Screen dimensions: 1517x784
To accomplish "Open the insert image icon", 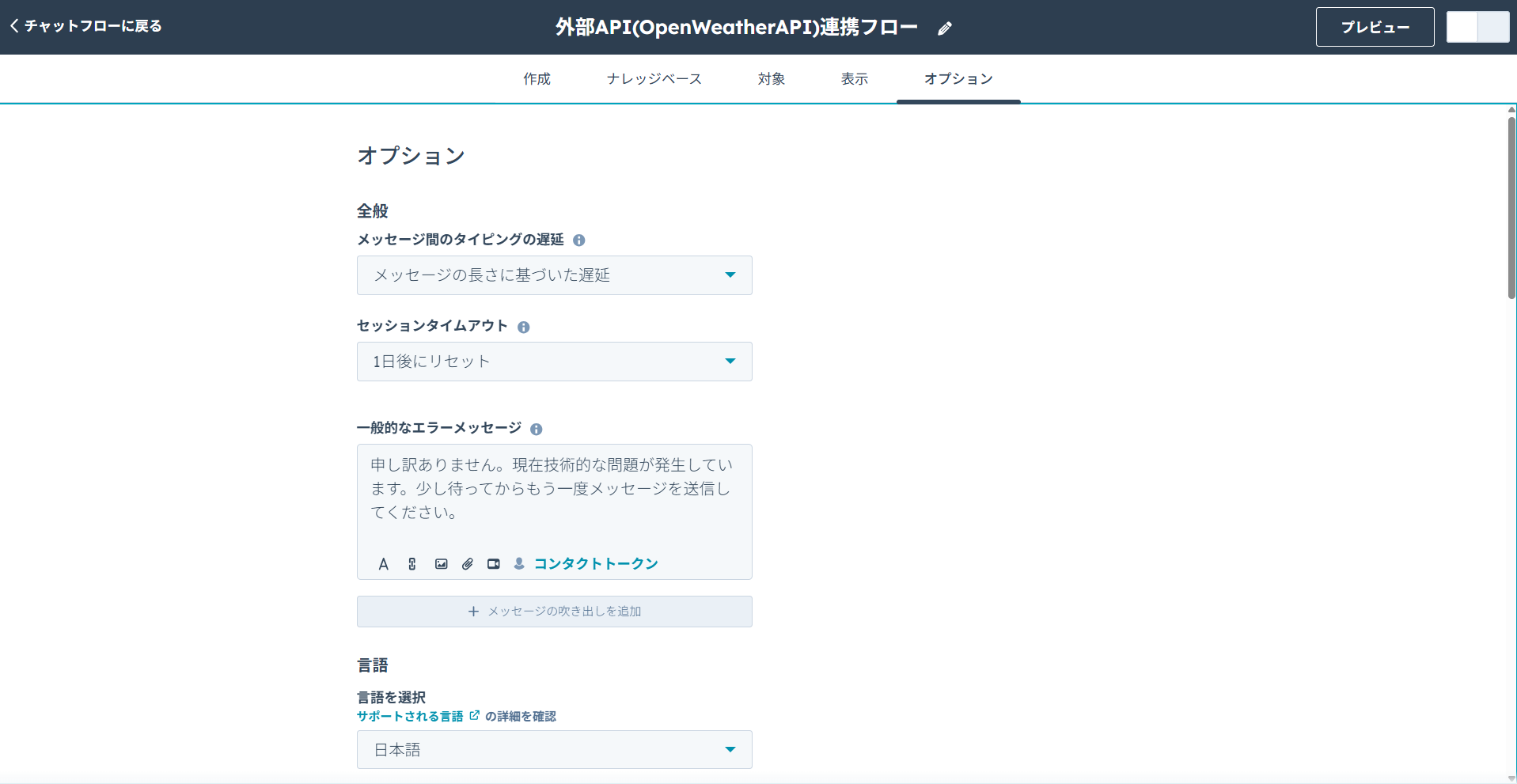I will 441,563.
